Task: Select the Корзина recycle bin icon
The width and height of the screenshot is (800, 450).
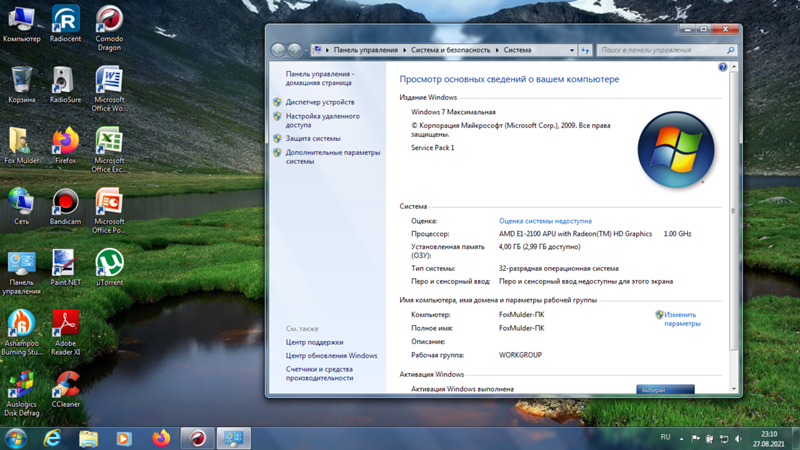Action: pyautogui.click(x=21, y=85)
